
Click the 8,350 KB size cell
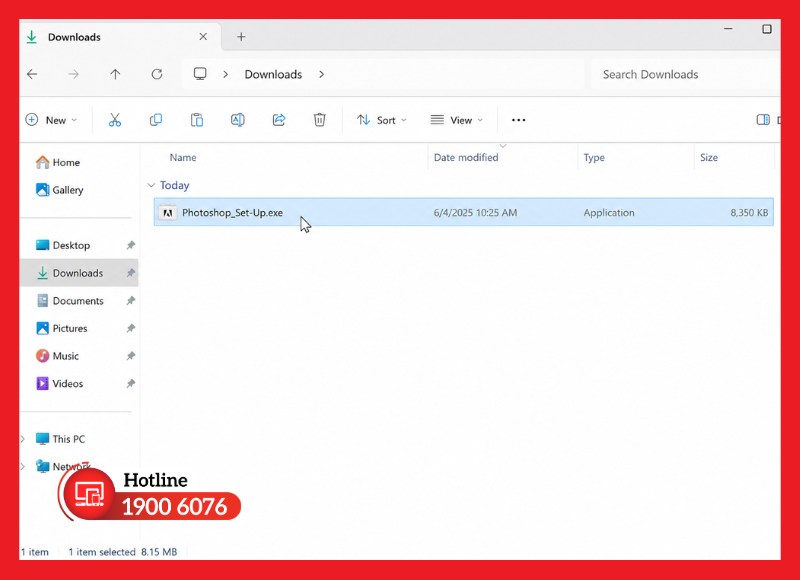749,213
